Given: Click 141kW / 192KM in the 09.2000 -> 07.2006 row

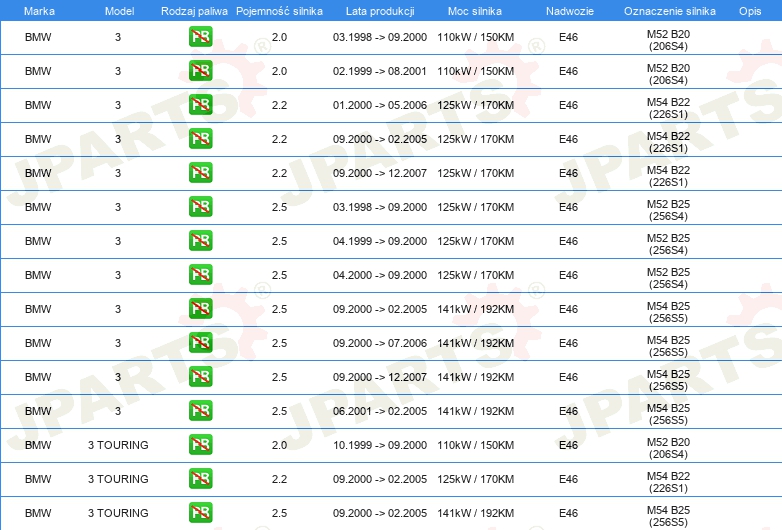Looking at the screenshot, I should pyautogui.click(x=476, y=343).
